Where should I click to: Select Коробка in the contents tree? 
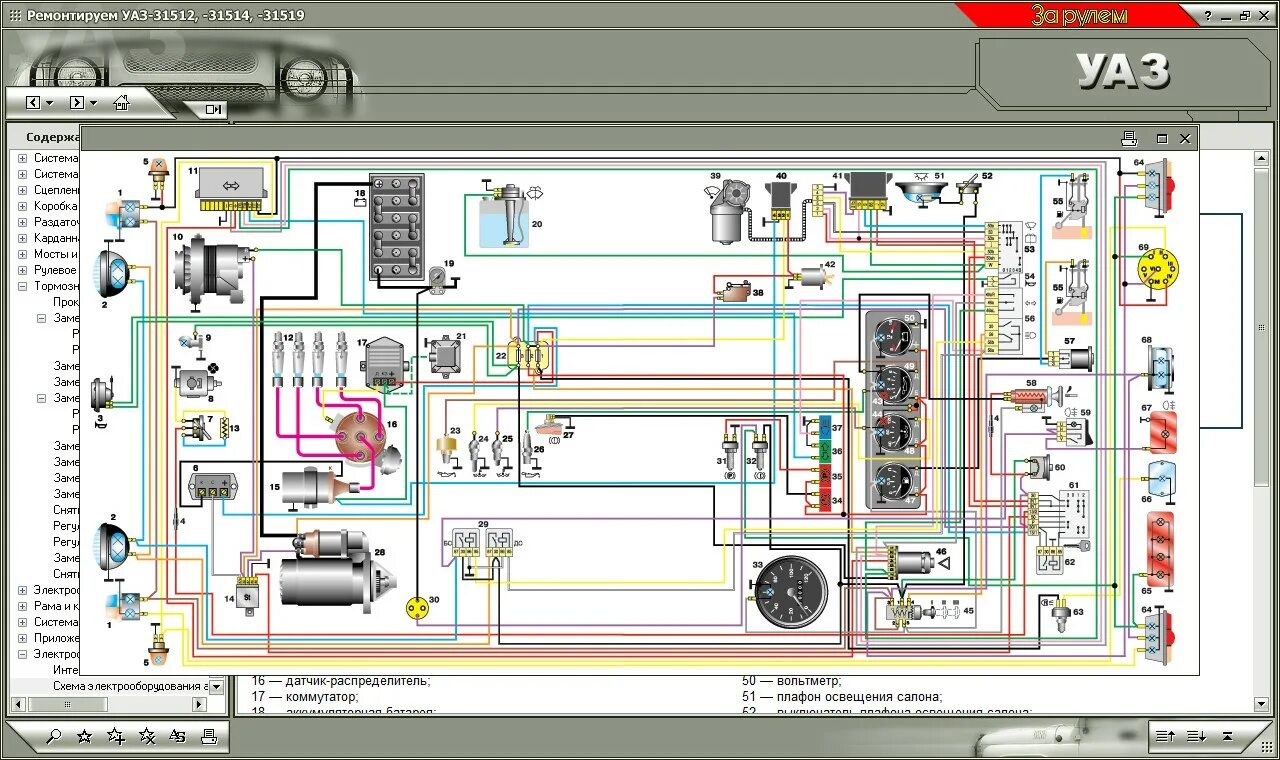(56, 206)
